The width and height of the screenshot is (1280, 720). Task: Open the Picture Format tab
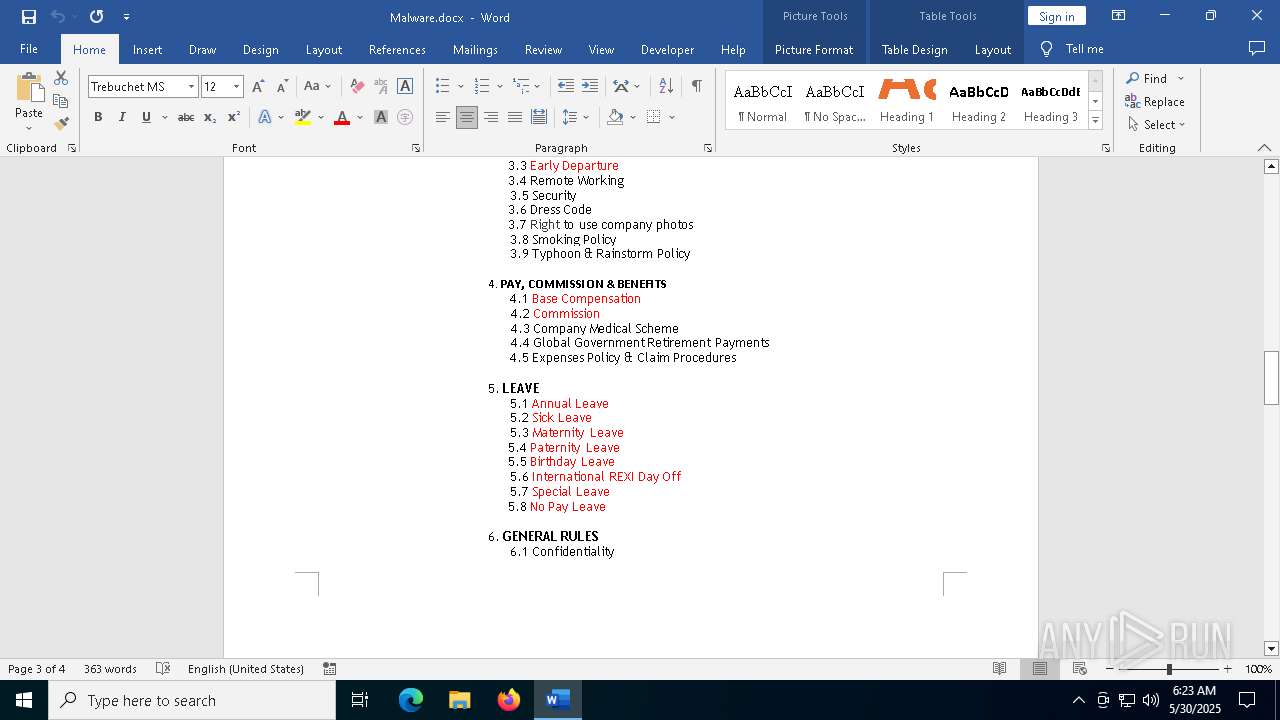[814, 49]
